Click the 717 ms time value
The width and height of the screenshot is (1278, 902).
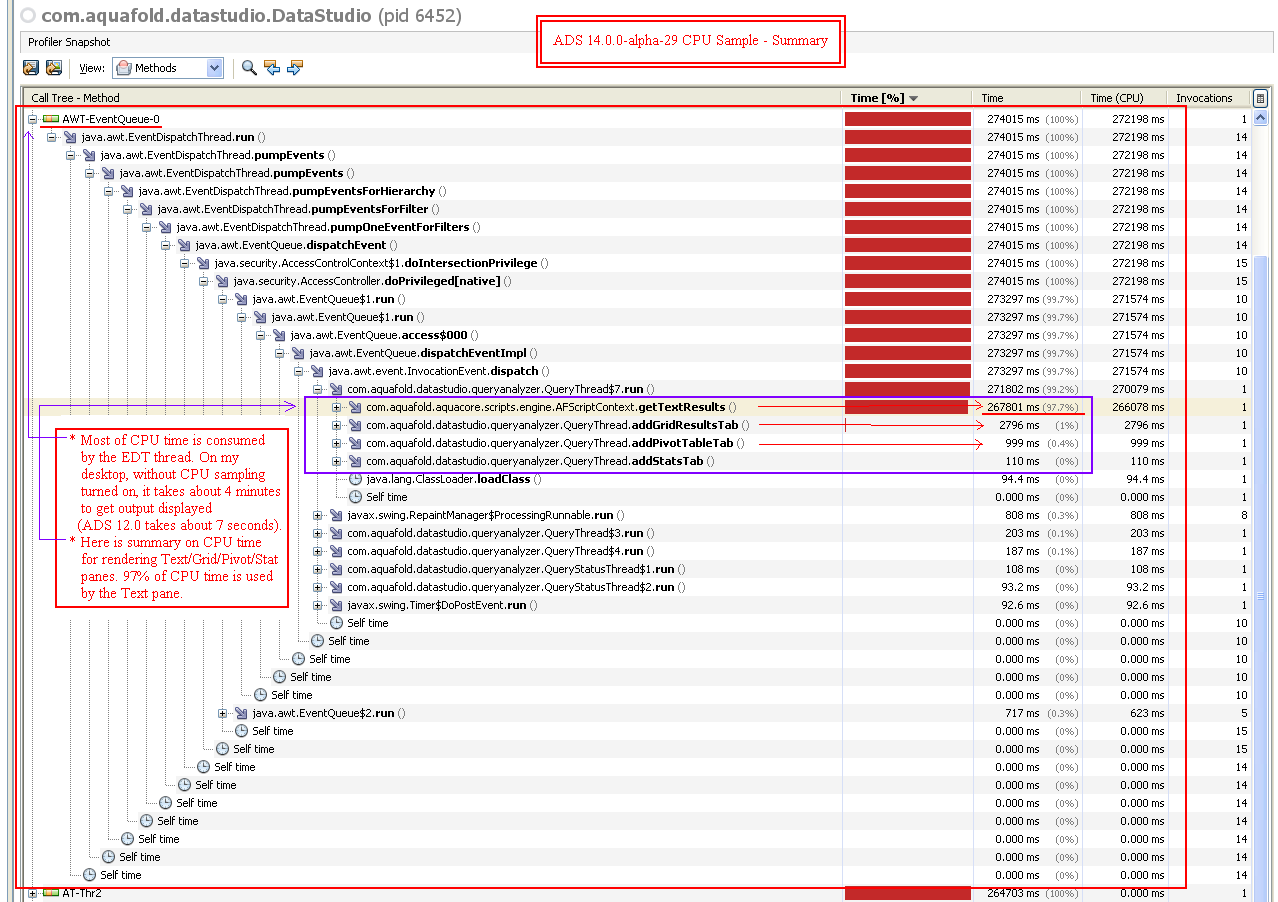pos(1021,713)
